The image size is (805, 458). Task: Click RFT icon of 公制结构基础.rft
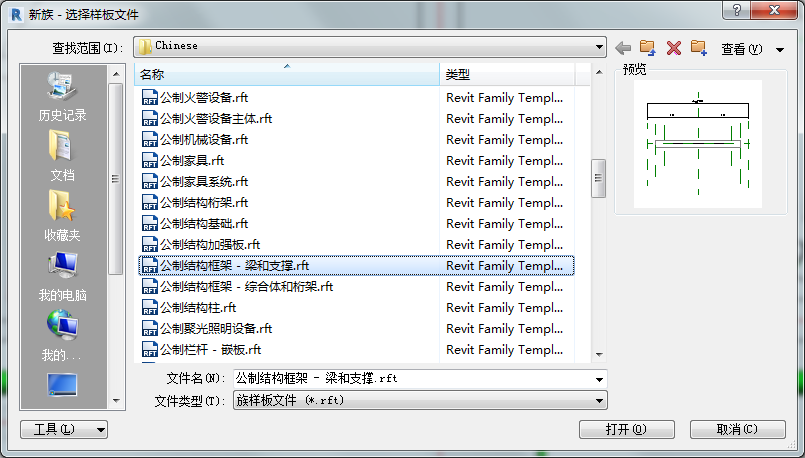pos(149,224)
